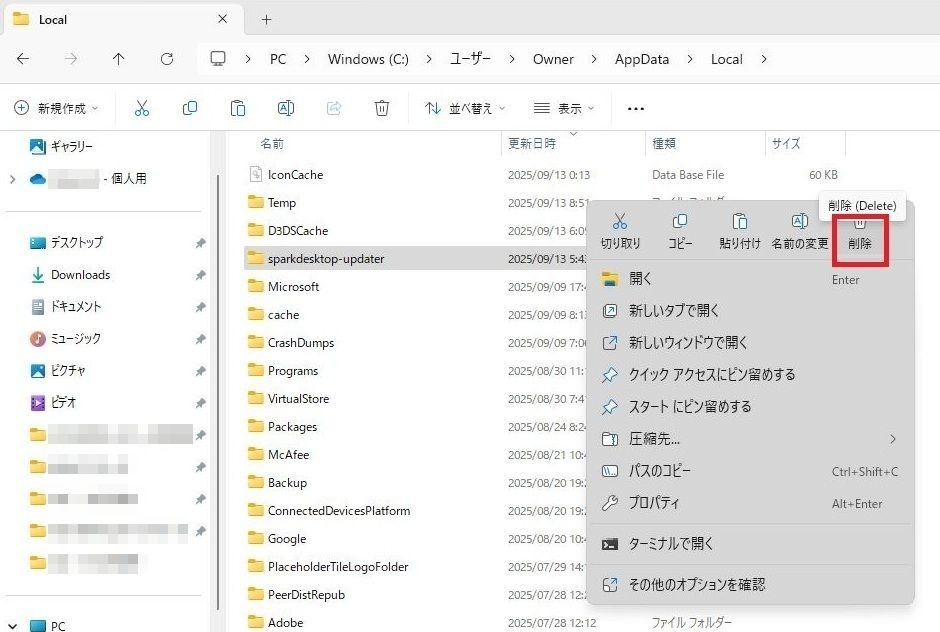
Task: Open the 表示 view dropdown
Action: click(x=563, y=108)
